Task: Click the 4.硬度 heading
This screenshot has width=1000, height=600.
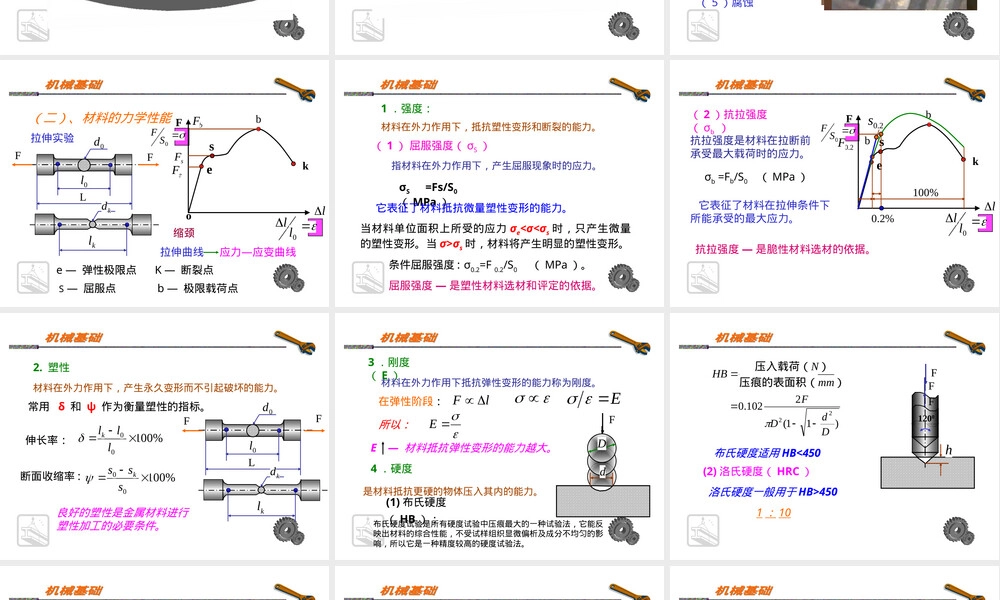Action: point(391,469)
